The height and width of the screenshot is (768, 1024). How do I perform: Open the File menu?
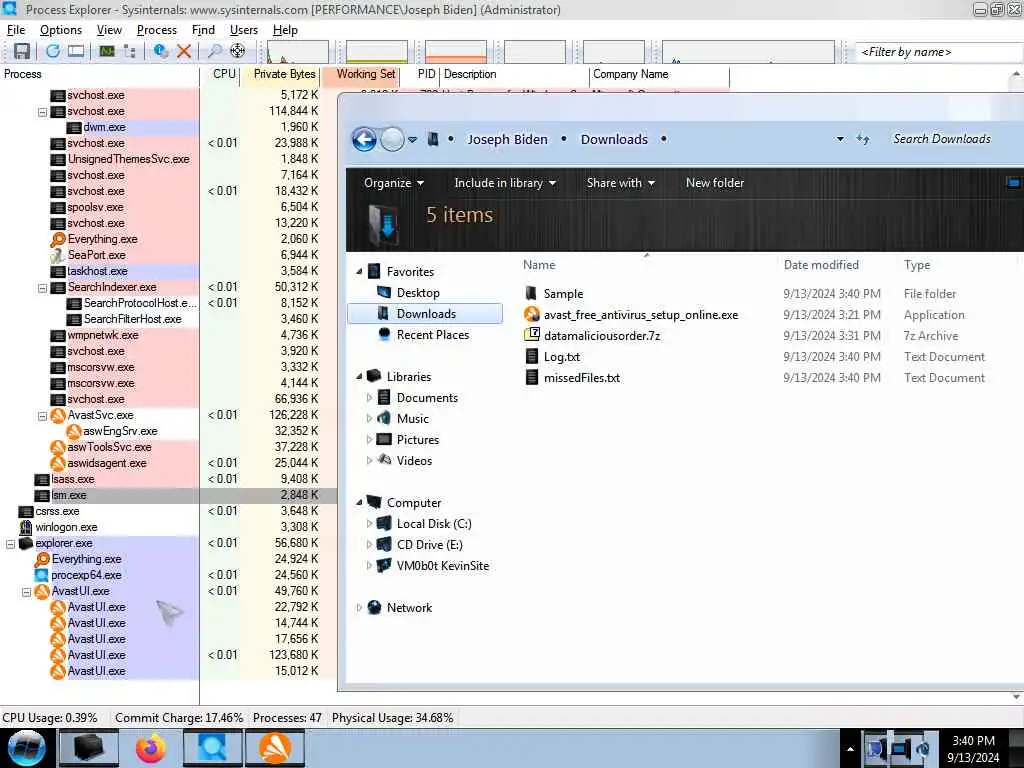click(x=16, y=30)
